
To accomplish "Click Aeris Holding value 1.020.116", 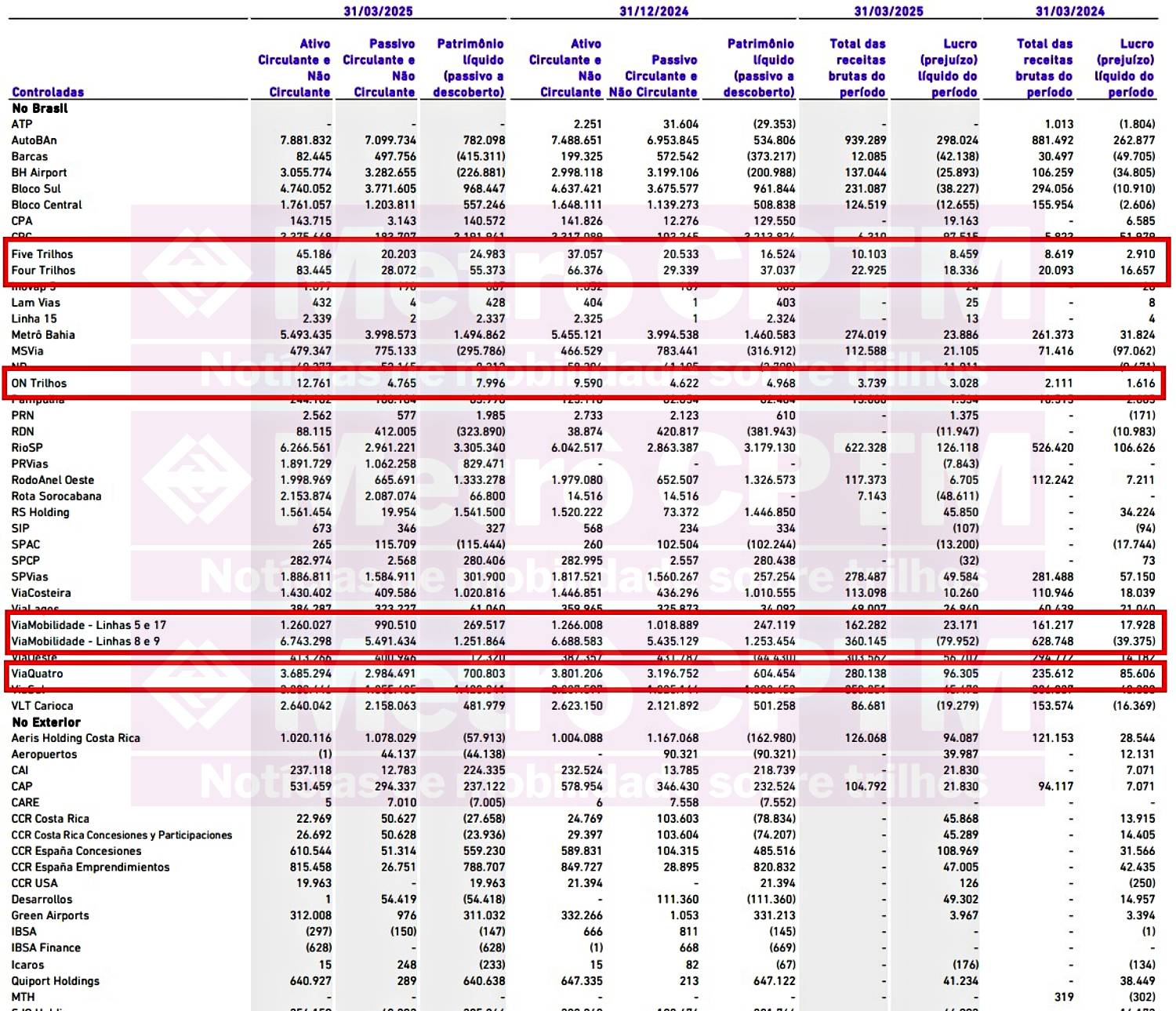I will click(306, 737).
